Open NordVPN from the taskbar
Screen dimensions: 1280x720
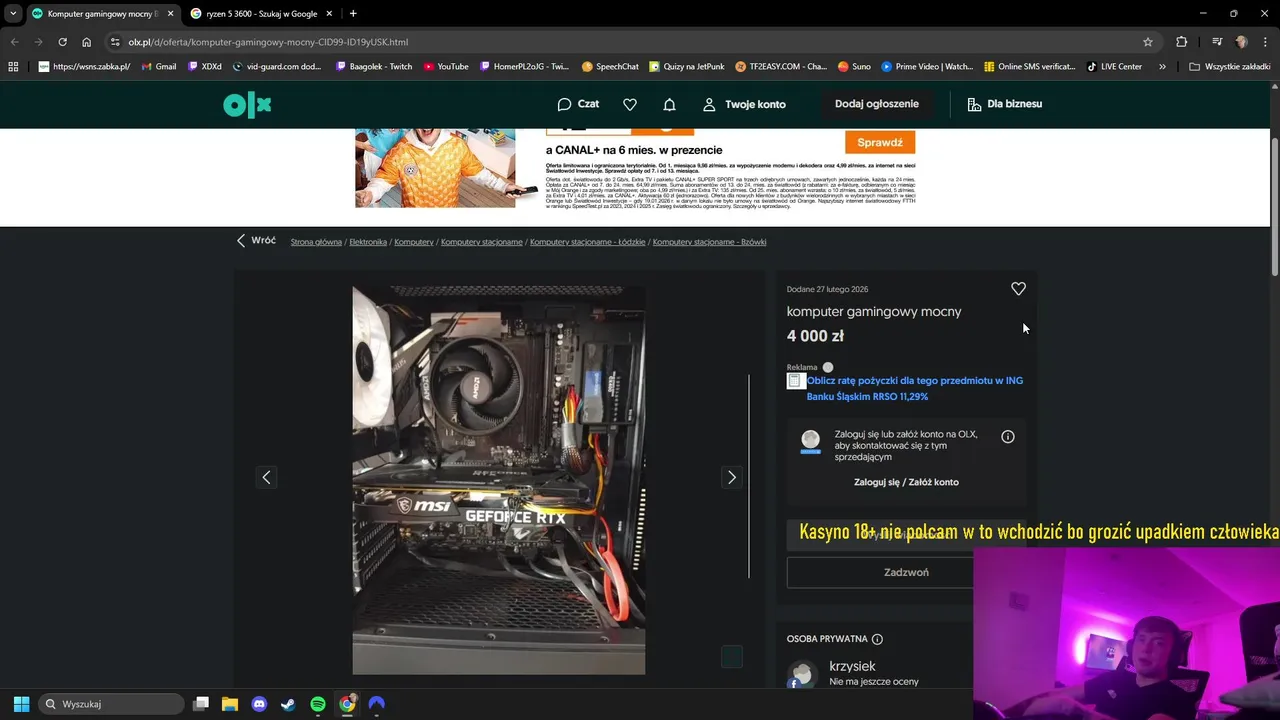(376, 704)
